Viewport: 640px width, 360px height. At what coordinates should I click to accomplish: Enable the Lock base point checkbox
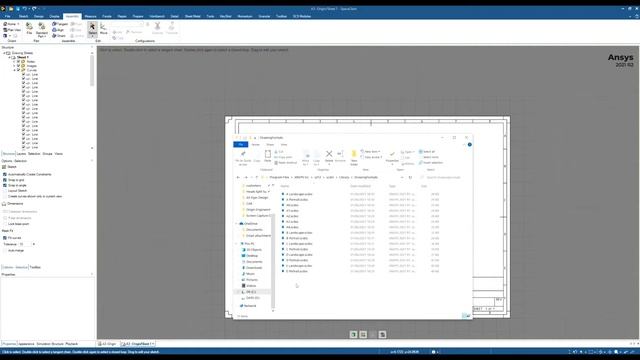(x=5, y=224)
